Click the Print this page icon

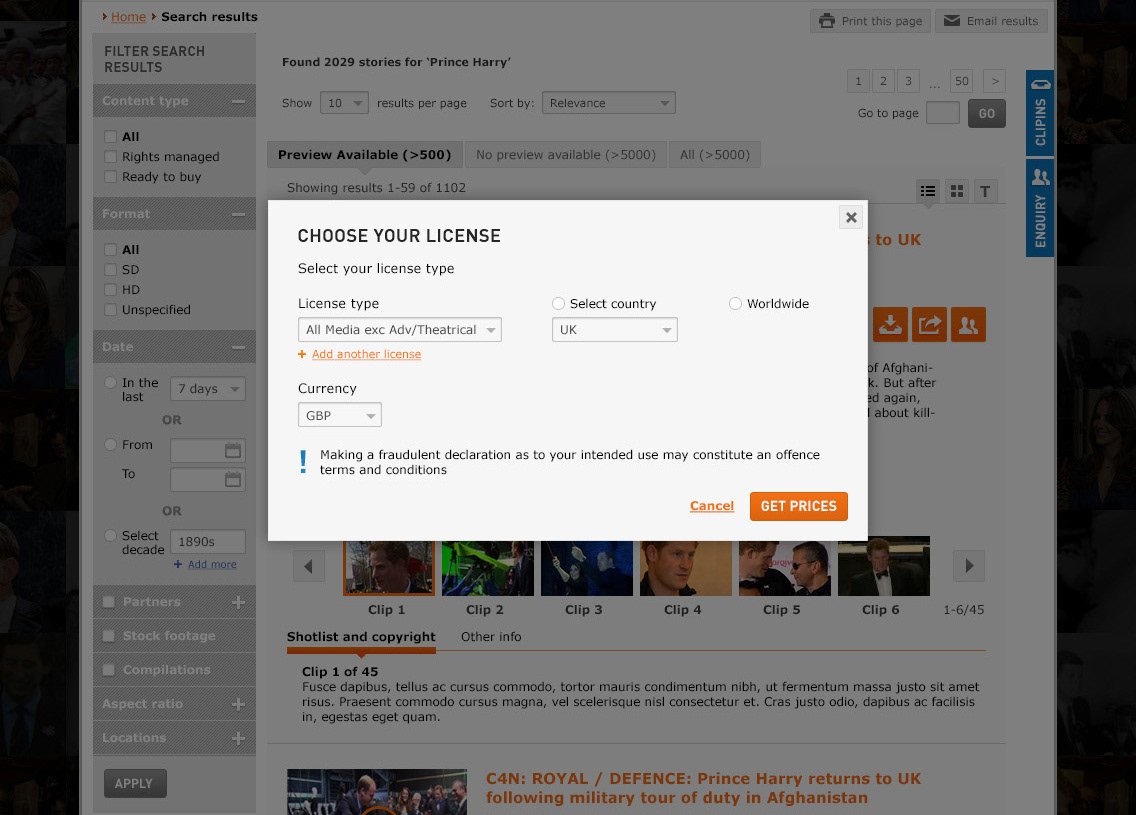click(828, 21)
